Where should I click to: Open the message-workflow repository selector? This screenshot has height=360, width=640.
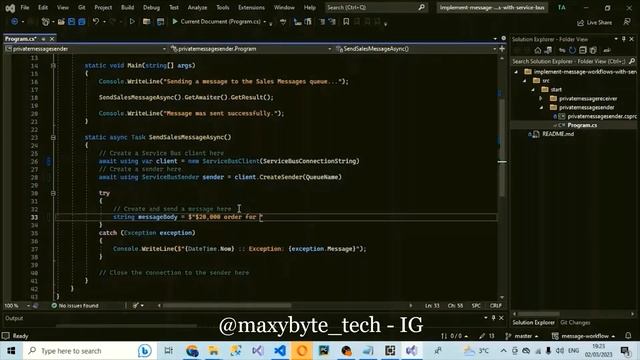click(584, 336)
